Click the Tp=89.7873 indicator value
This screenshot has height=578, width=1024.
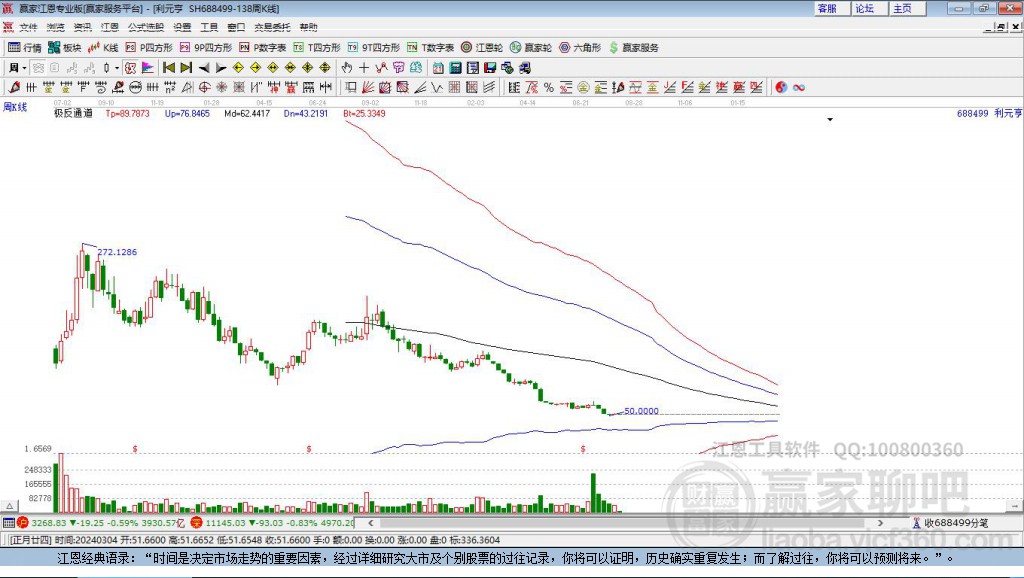coord(127,114)
